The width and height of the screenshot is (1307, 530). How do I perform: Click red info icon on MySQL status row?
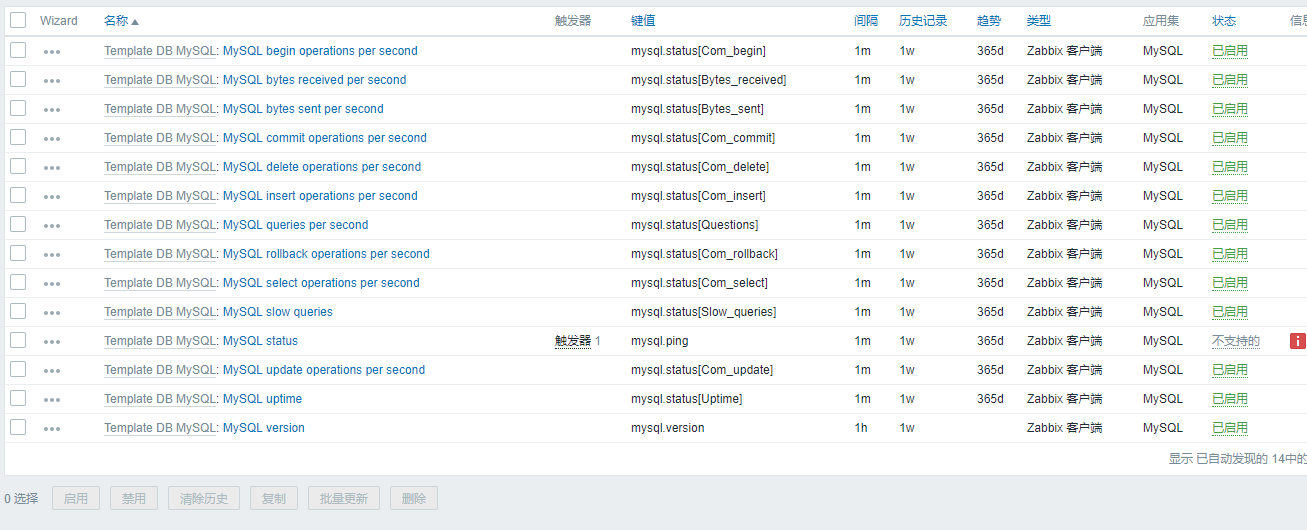coord(1298,341)
